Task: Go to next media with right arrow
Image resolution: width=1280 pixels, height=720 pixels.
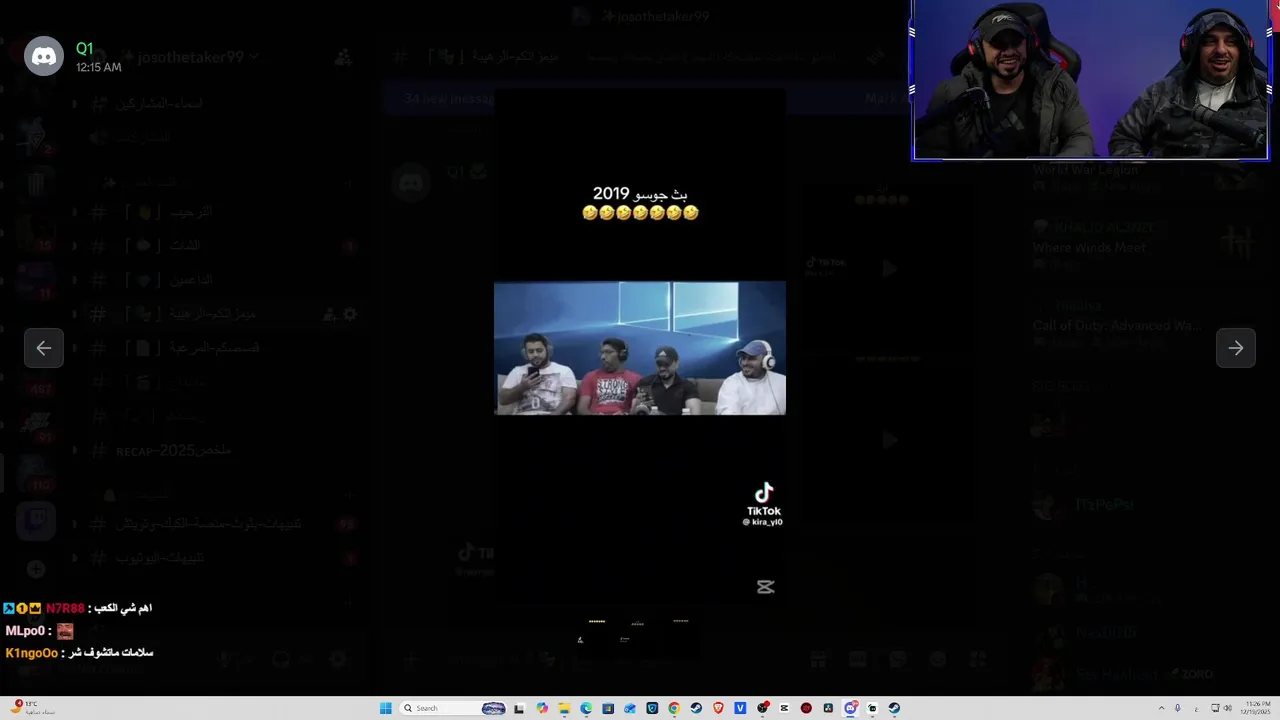Action: tap(1236, 348)
